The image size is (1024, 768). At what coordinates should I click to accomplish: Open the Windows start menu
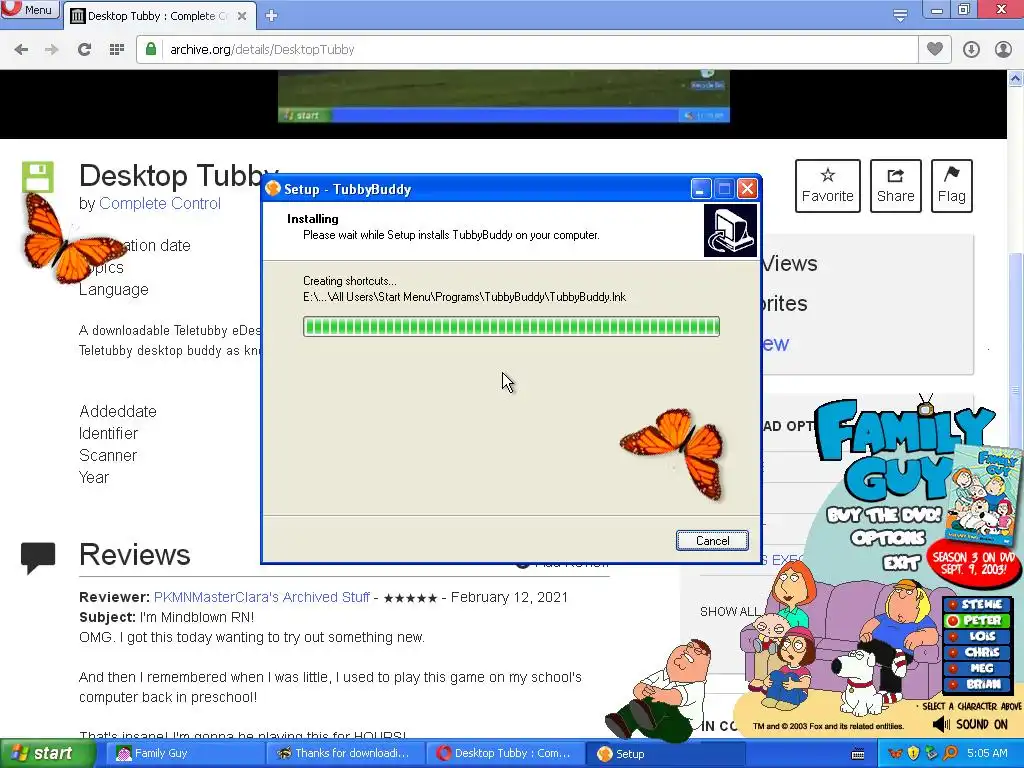point(48,754)
